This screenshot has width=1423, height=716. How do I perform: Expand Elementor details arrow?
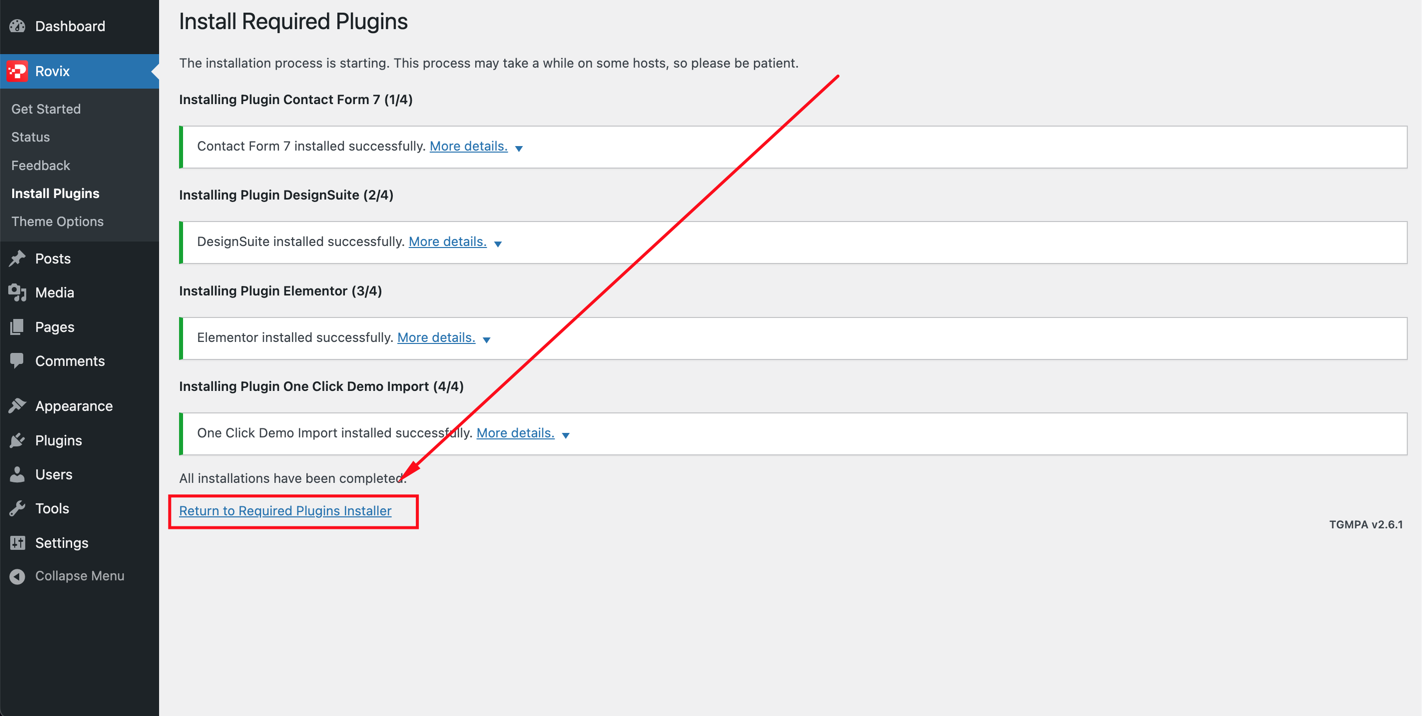[487, 340]
